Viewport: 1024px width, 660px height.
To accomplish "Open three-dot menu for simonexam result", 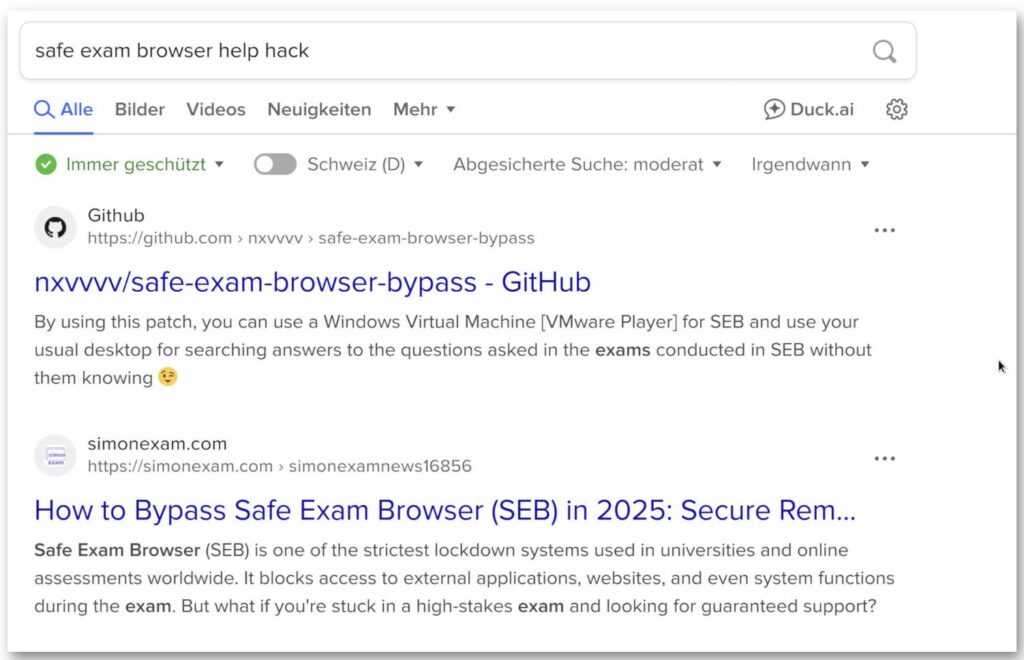I will [x=884, y=459].
